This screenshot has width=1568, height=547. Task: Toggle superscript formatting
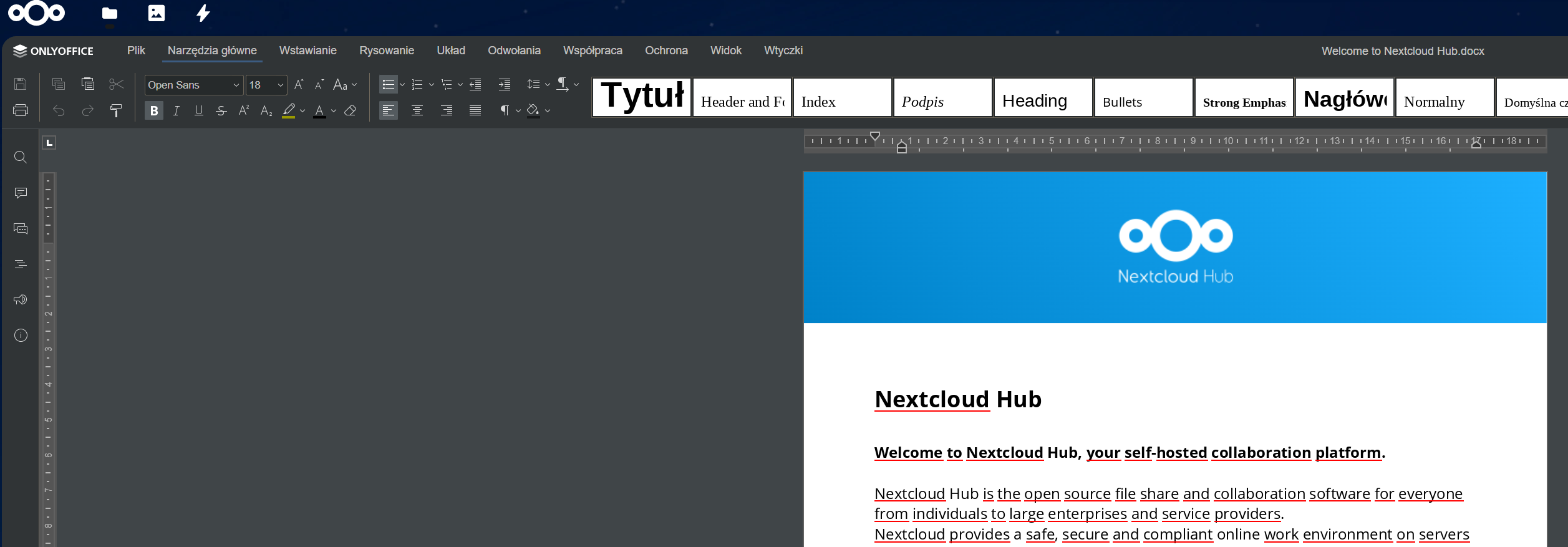coord(244,110)
